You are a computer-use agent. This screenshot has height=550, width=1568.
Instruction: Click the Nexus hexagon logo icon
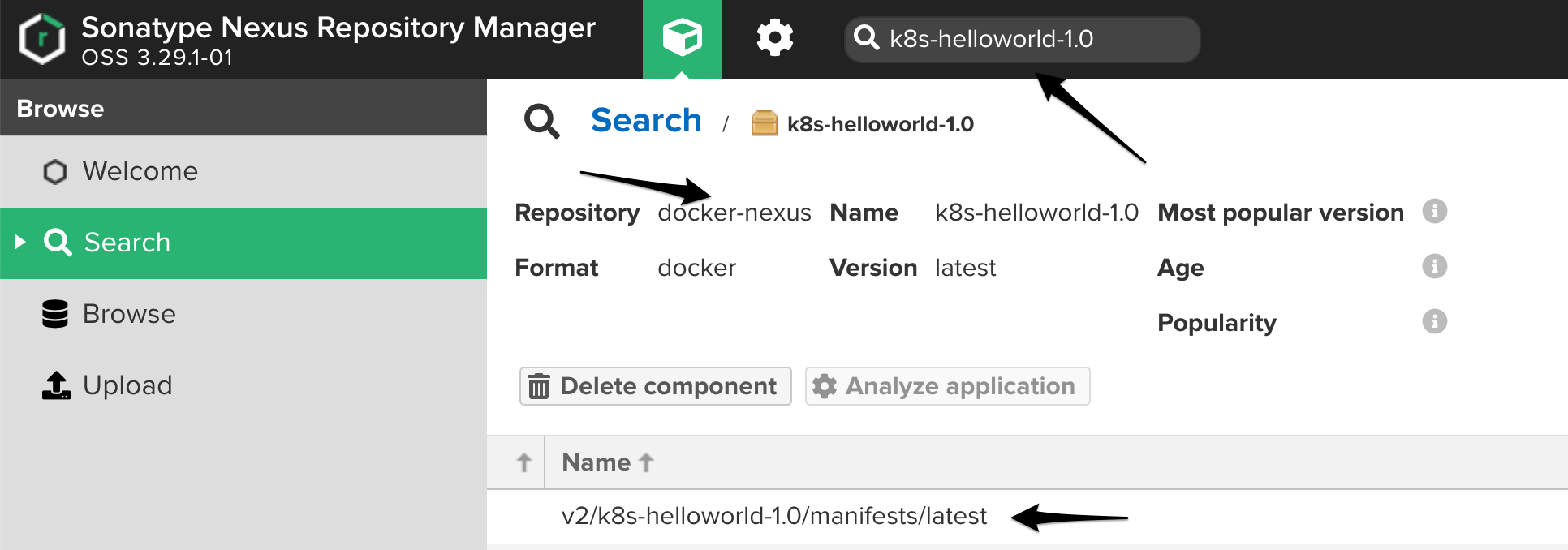(x=42, y=39)
